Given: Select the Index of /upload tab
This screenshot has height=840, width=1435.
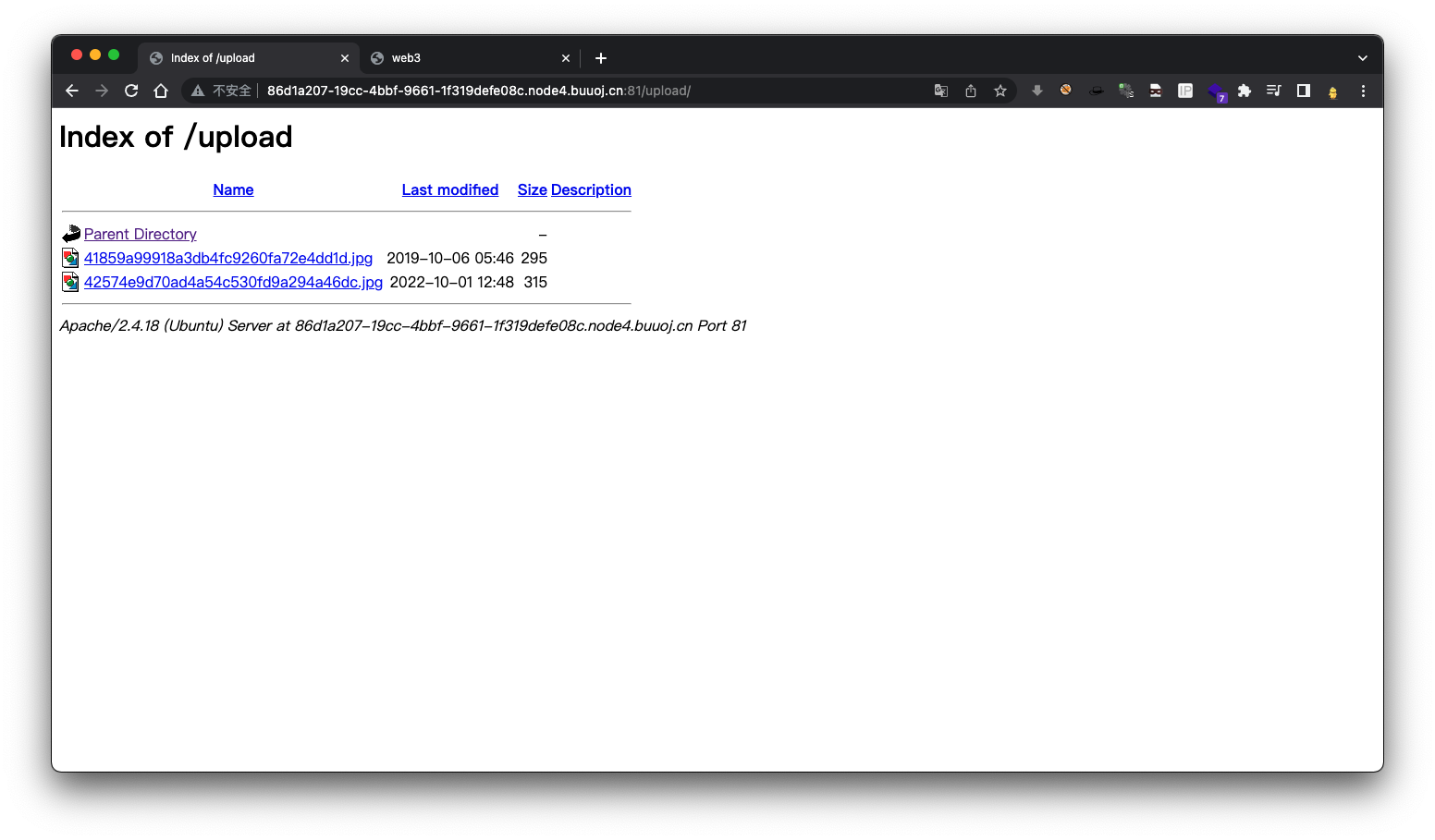Looking at the screenshot, I should (249, 58).
